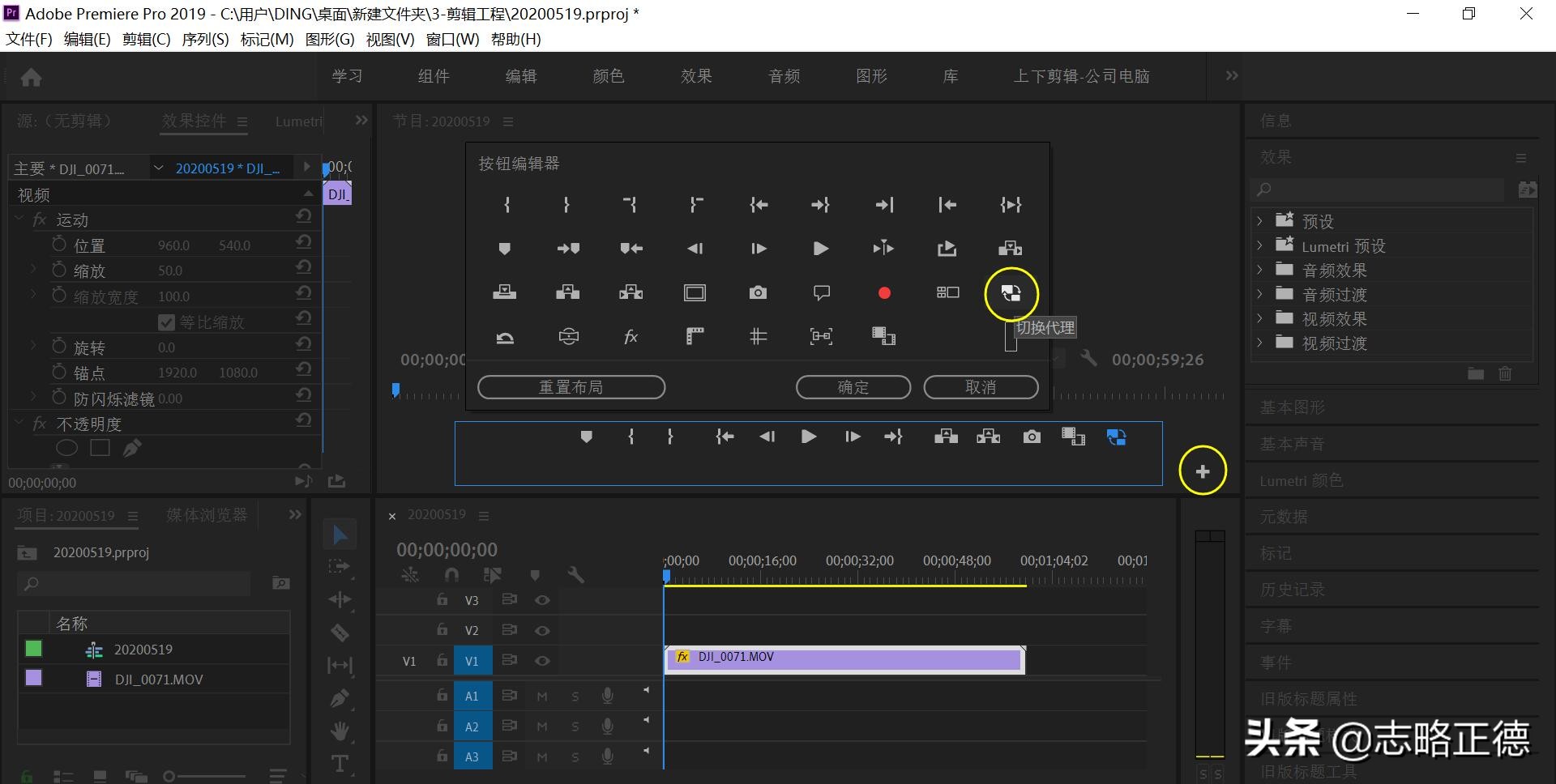Click the add marker icon in the toolbar strip
Screen dimensions: 1556x784
coord(536,575)
